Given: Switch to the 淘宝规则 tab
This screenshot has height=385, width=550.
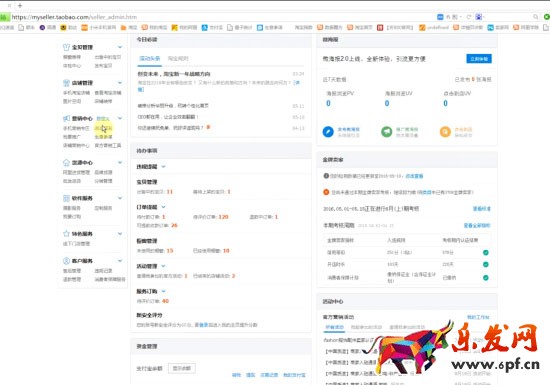Looking at the screenshot, I should (178, 59).
